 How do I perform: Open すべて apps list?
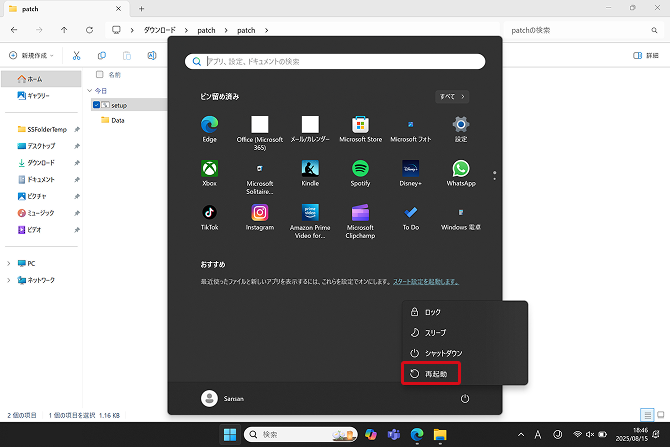[x=452, y=97]
